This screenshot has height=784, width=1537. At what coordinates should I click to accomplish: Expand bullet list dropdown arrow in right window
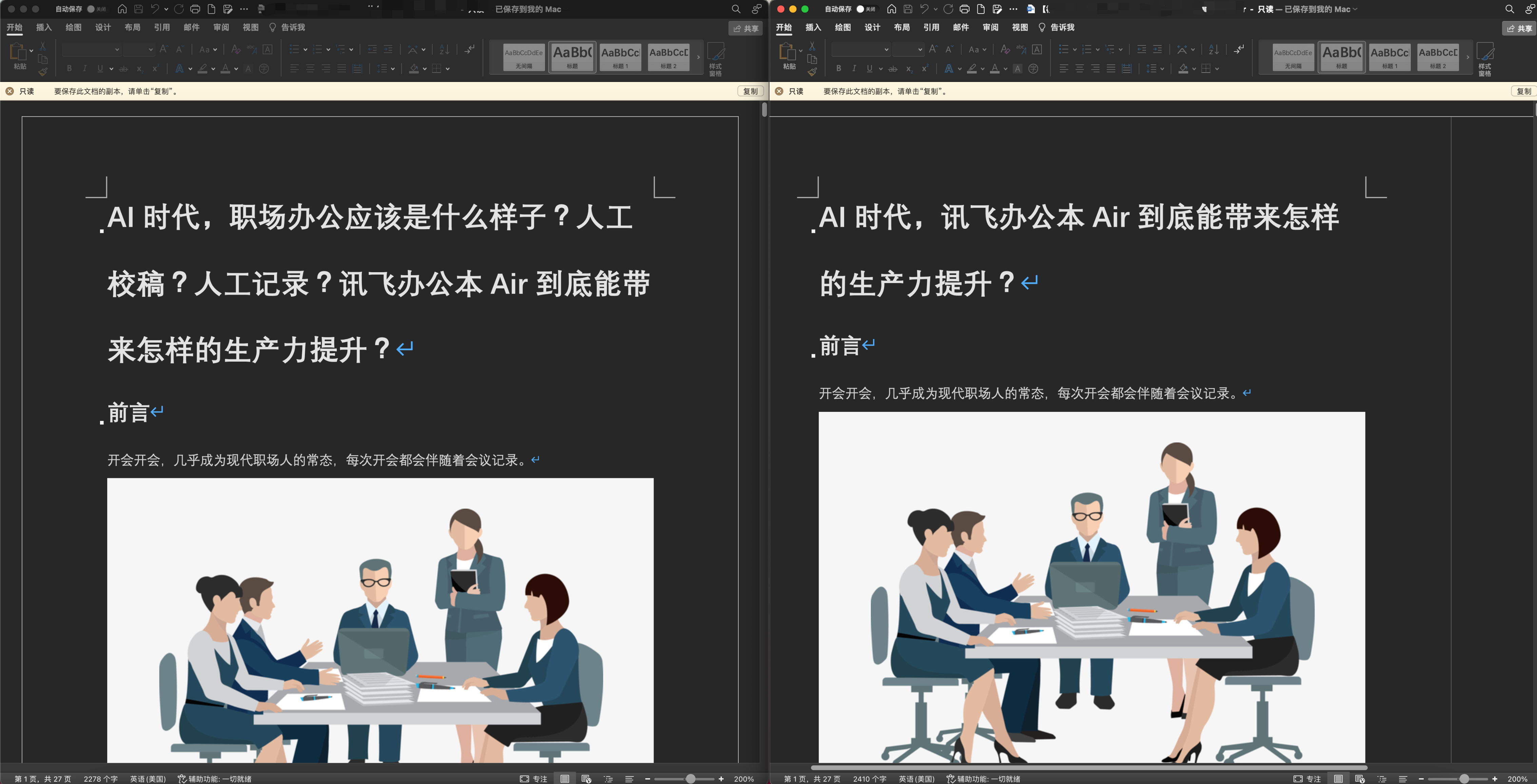click(1075, 49)
